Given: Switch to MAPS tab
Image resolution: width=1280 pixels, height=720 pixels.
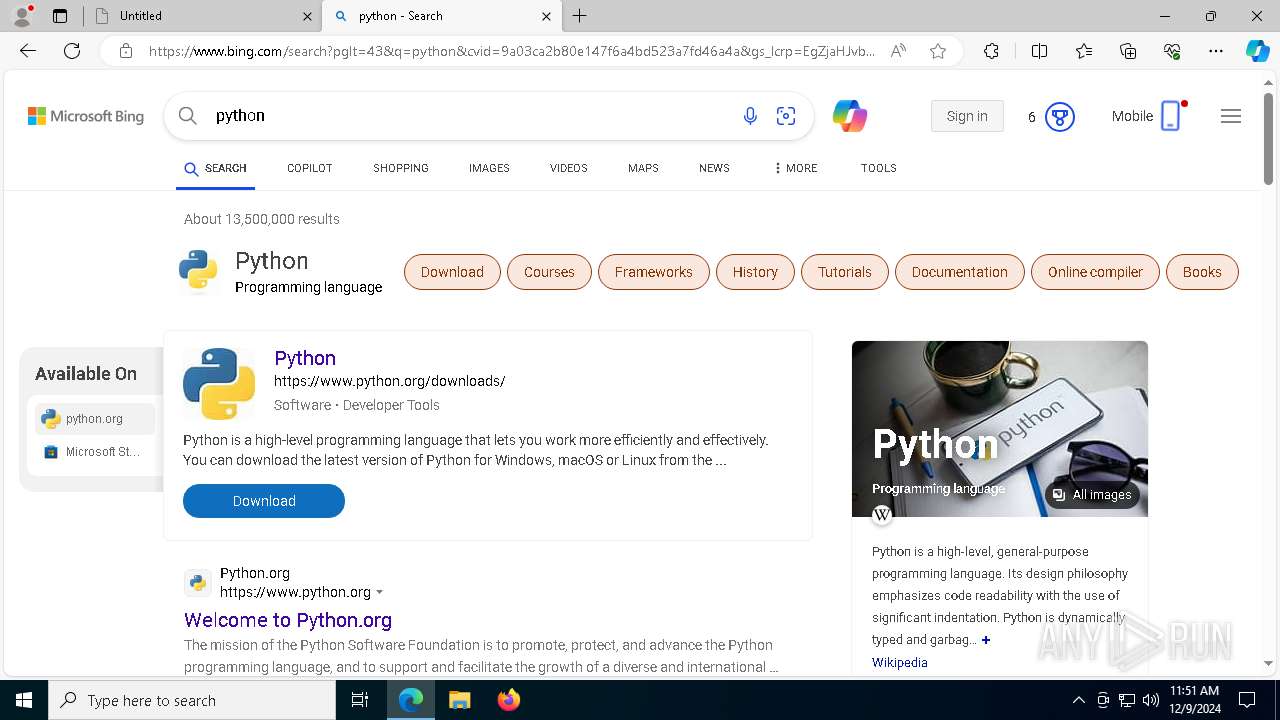Looking at the screenshot, I should coord(643,168).
